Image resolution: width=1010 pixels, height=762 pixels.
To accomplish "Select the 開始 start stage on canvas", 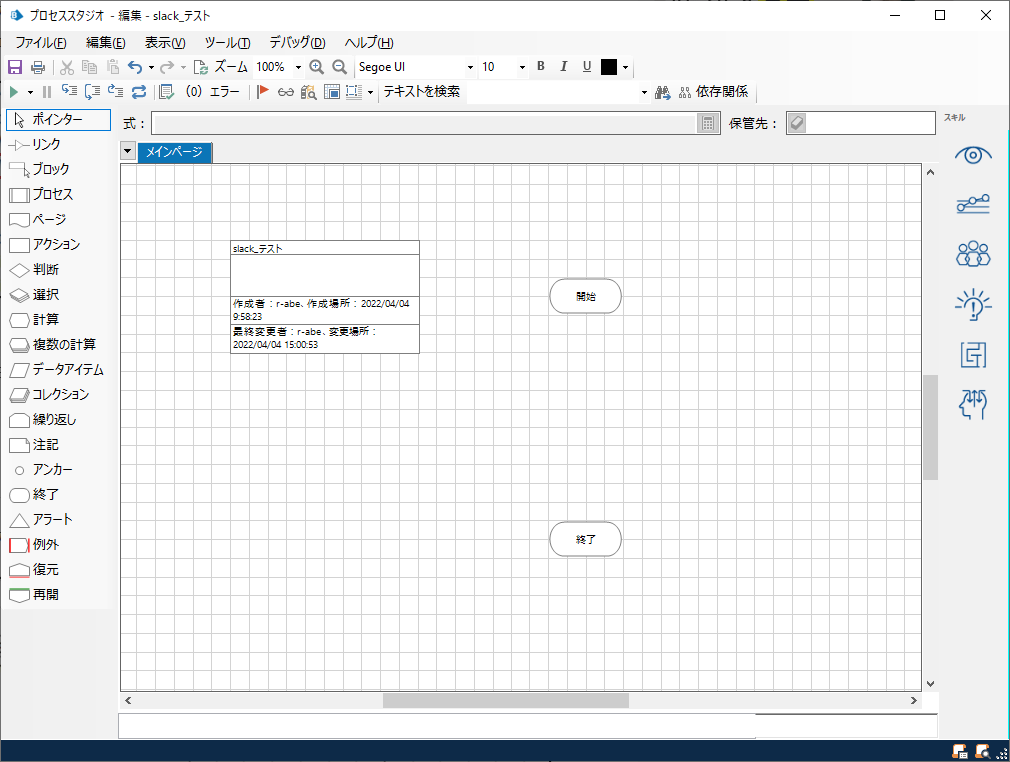I will coord(586,296).
